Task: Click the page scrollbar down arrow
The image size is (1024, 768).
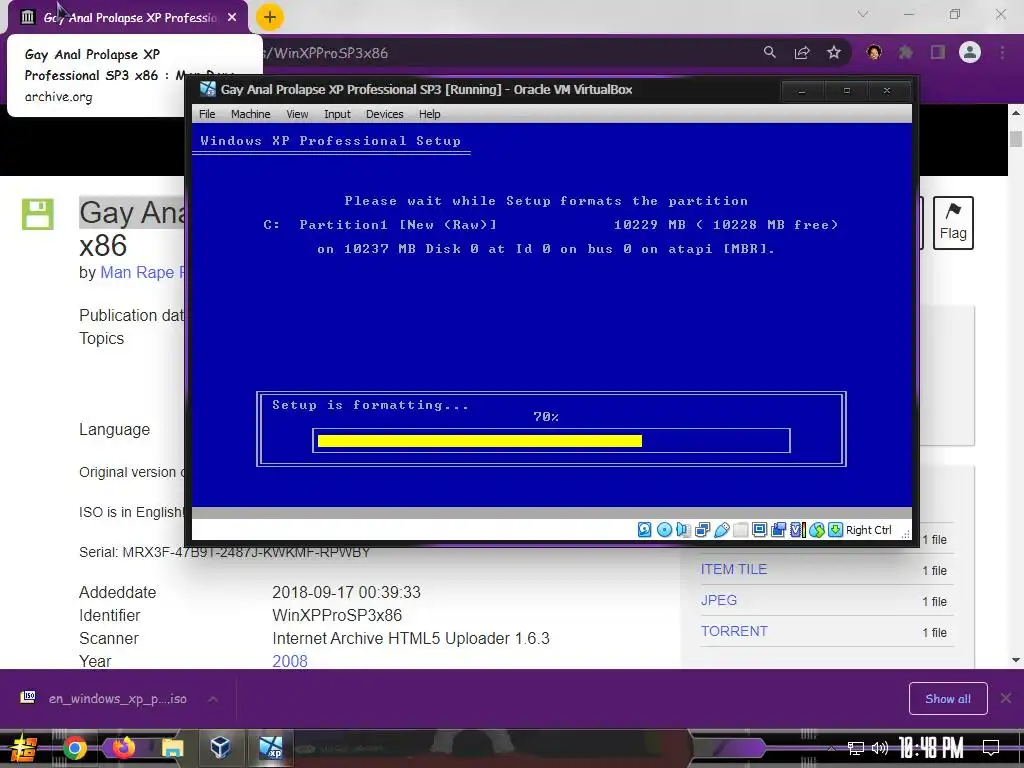Action: [x=1016, y=660]
